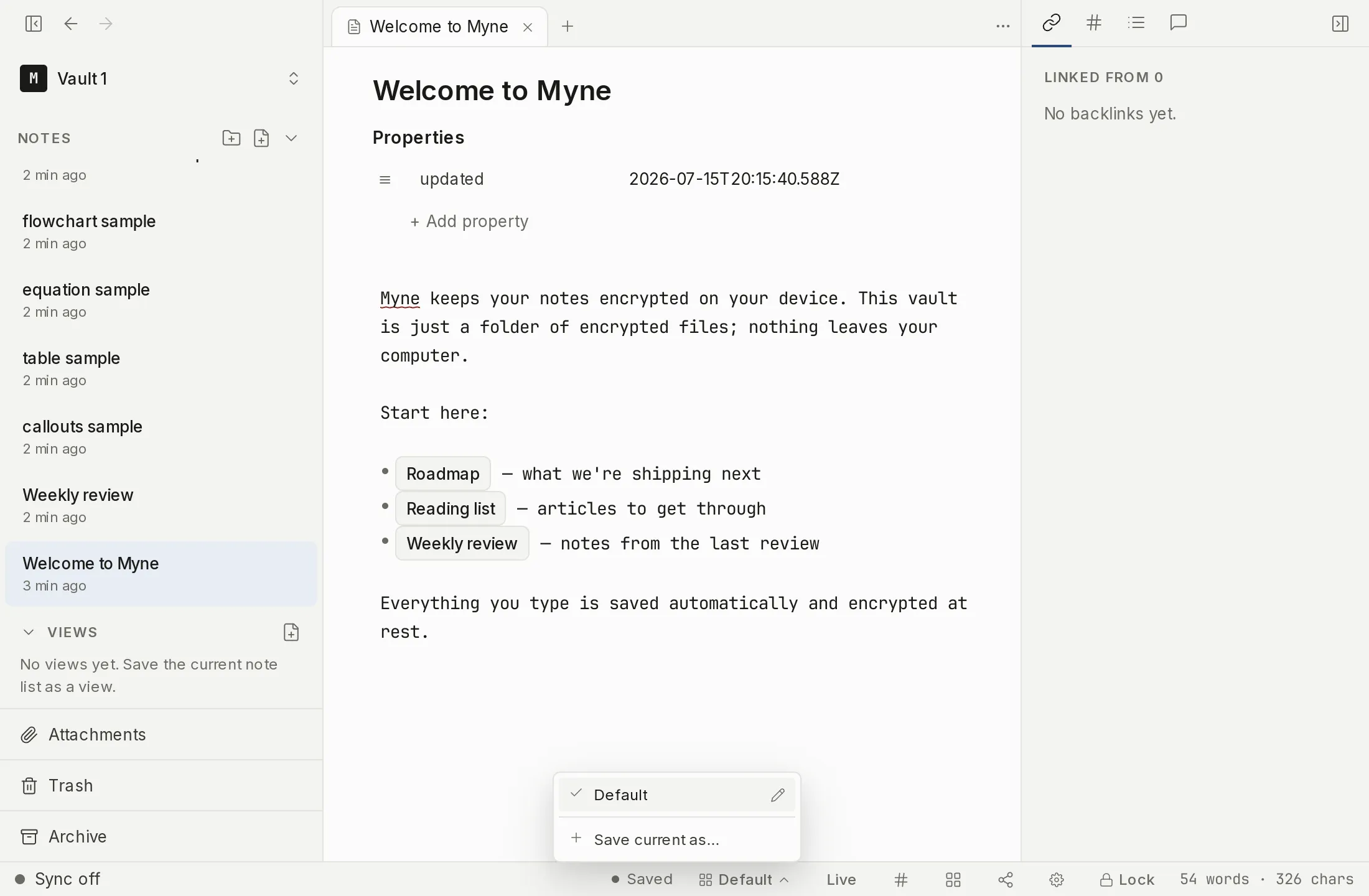Screen dimensions: 1369x896
Task: Click the Sync off status
Action: coord(57,879)
